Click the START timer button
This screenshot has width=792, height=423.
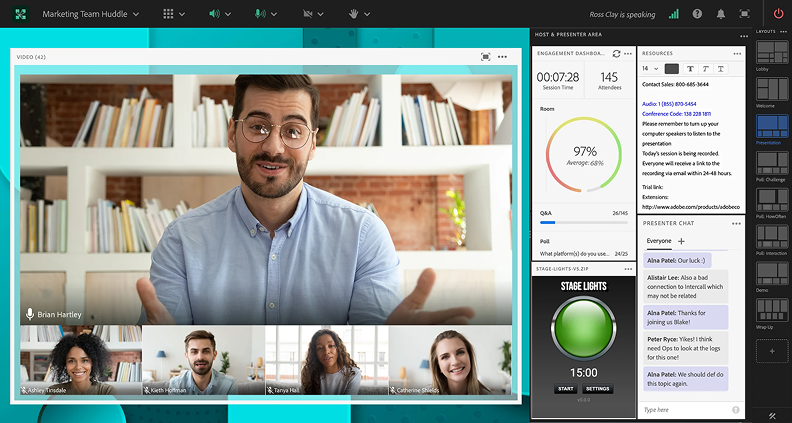coord(566,389)
